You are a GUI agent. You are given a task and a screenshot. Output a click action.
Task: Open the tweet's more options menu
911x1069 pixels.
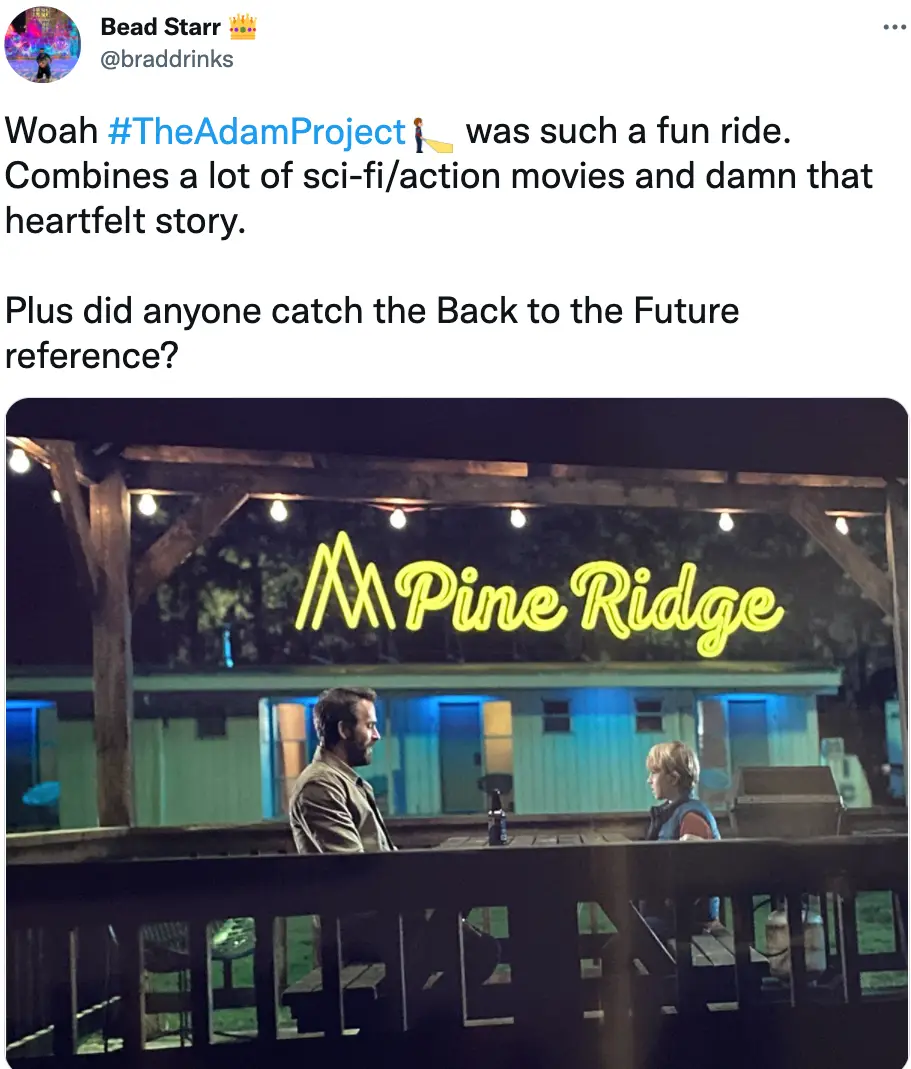[x=893, y=27]
